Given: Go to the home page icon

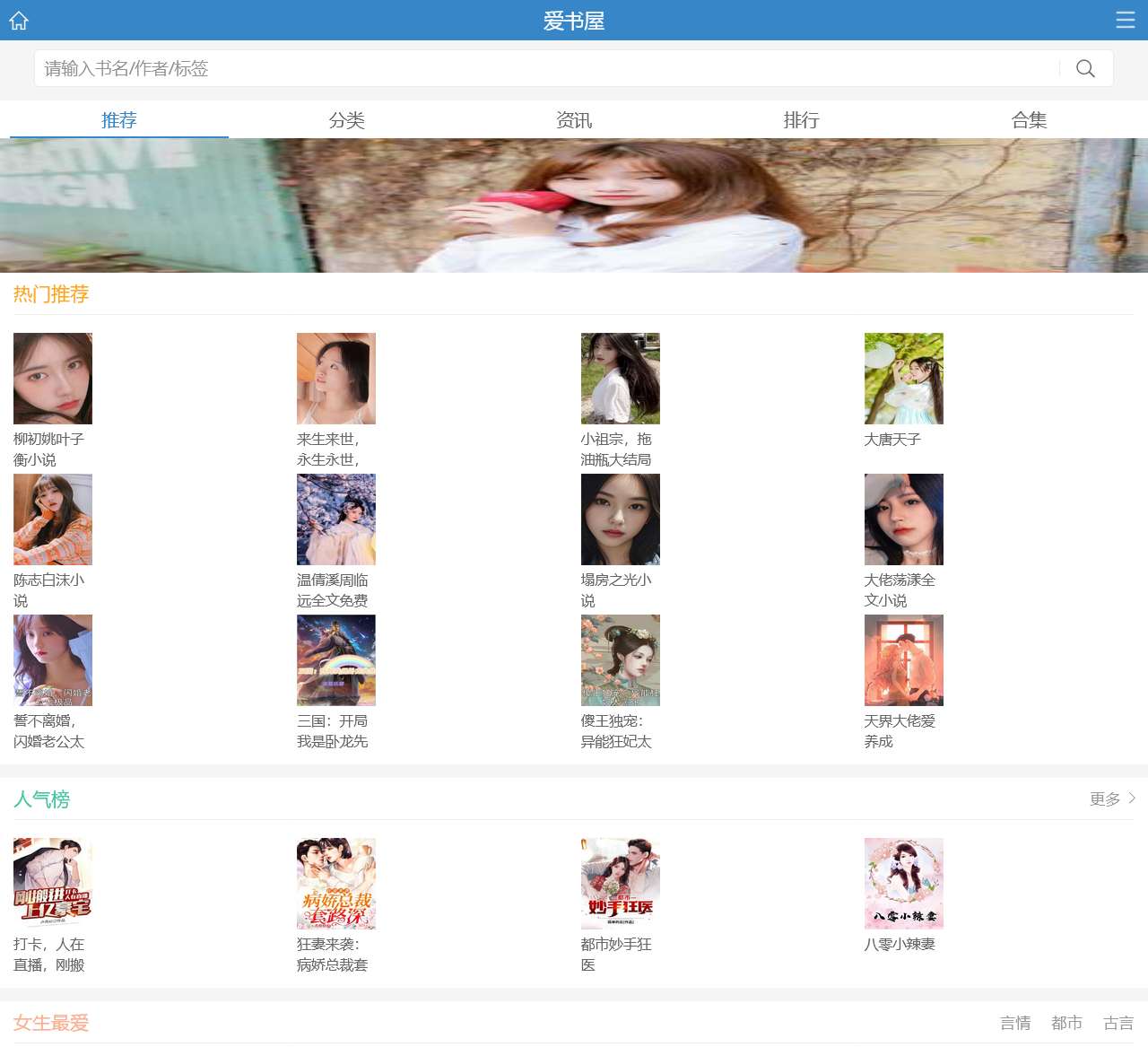Looking at the screenshot, I should (19, 20).
